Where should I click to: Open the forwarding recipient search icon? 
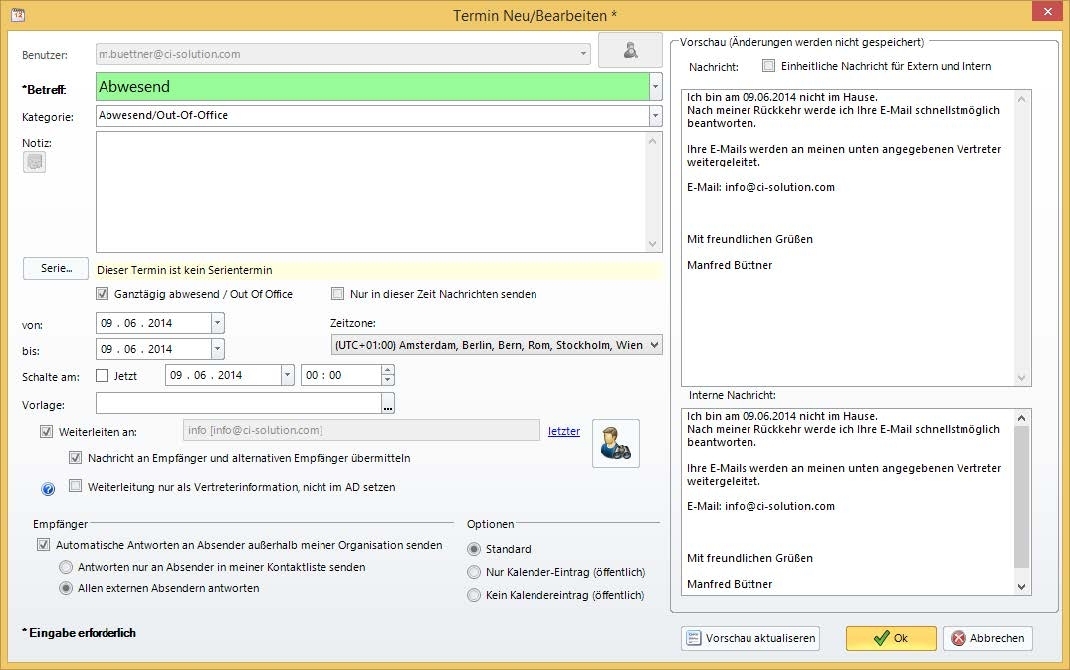(615, 443)
